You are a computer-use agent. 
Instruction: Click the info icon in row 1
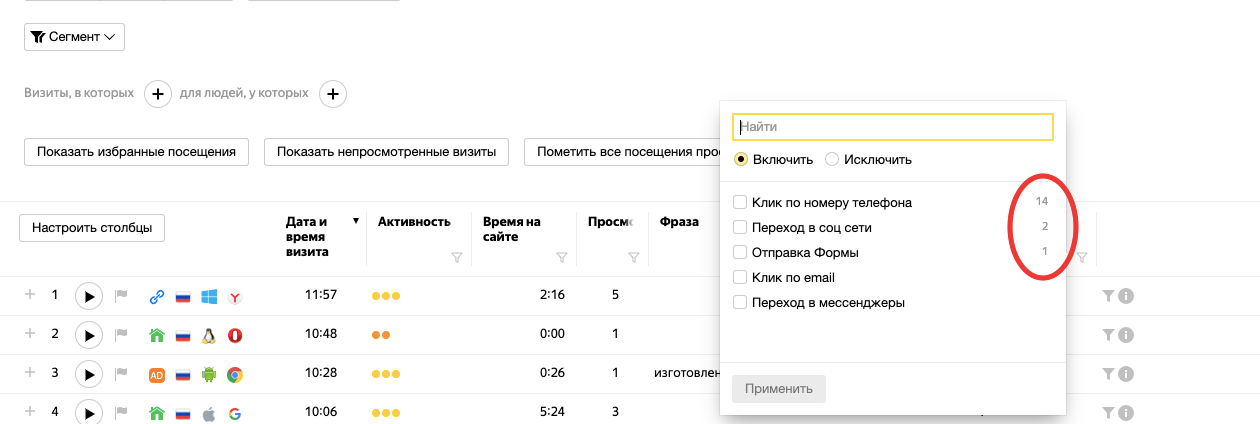tap(1125, 296)
